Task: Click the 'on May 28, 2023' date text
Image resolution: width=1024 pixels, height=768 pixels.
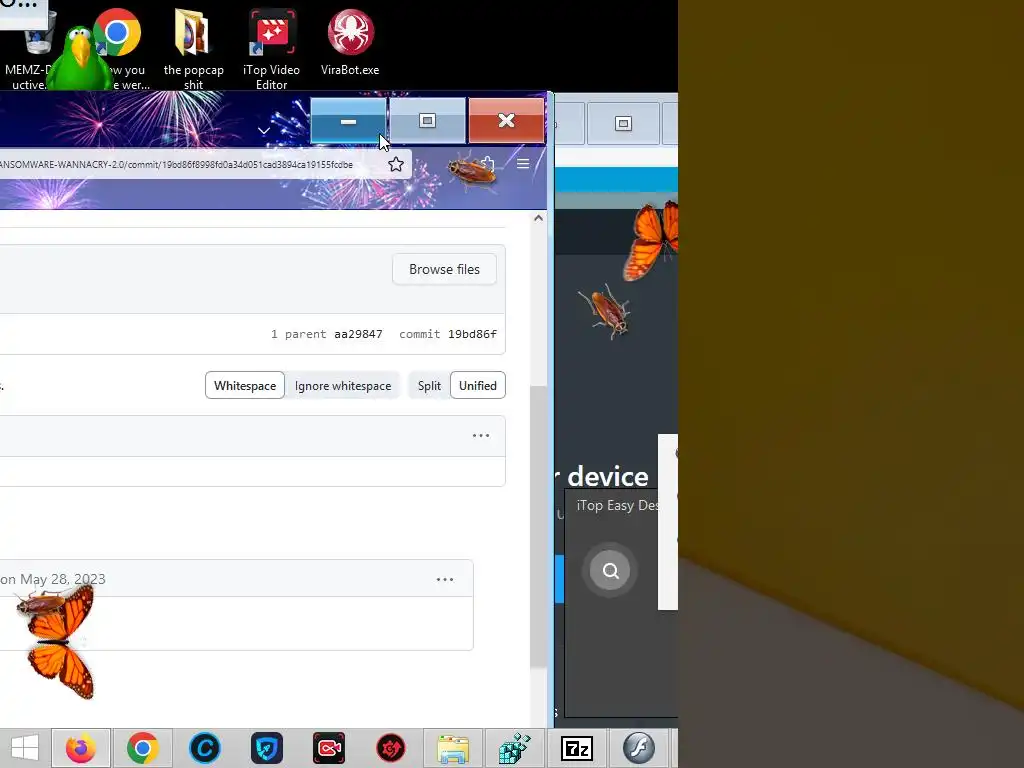Action: pos(53,579)
